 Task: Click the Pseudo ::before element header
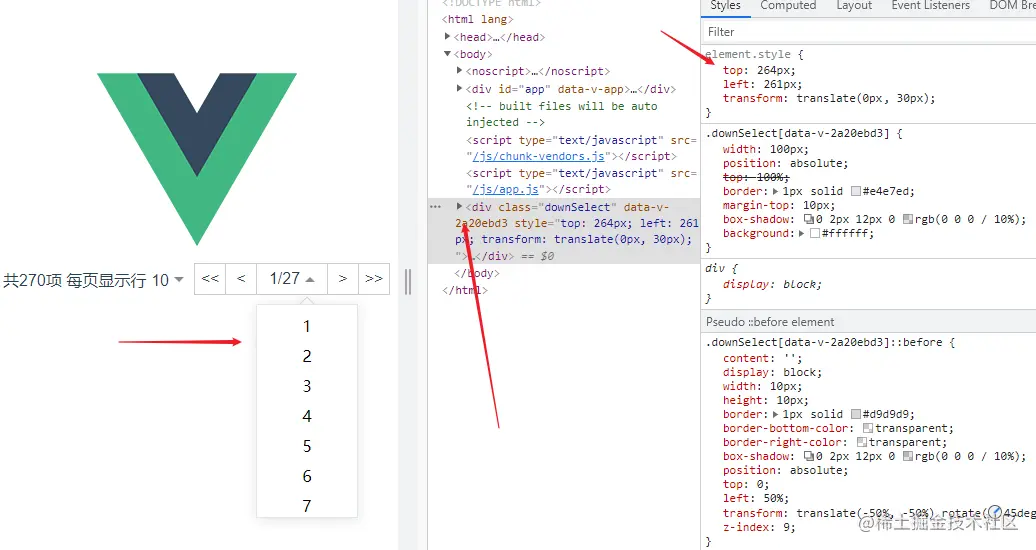tap(868, 322)
